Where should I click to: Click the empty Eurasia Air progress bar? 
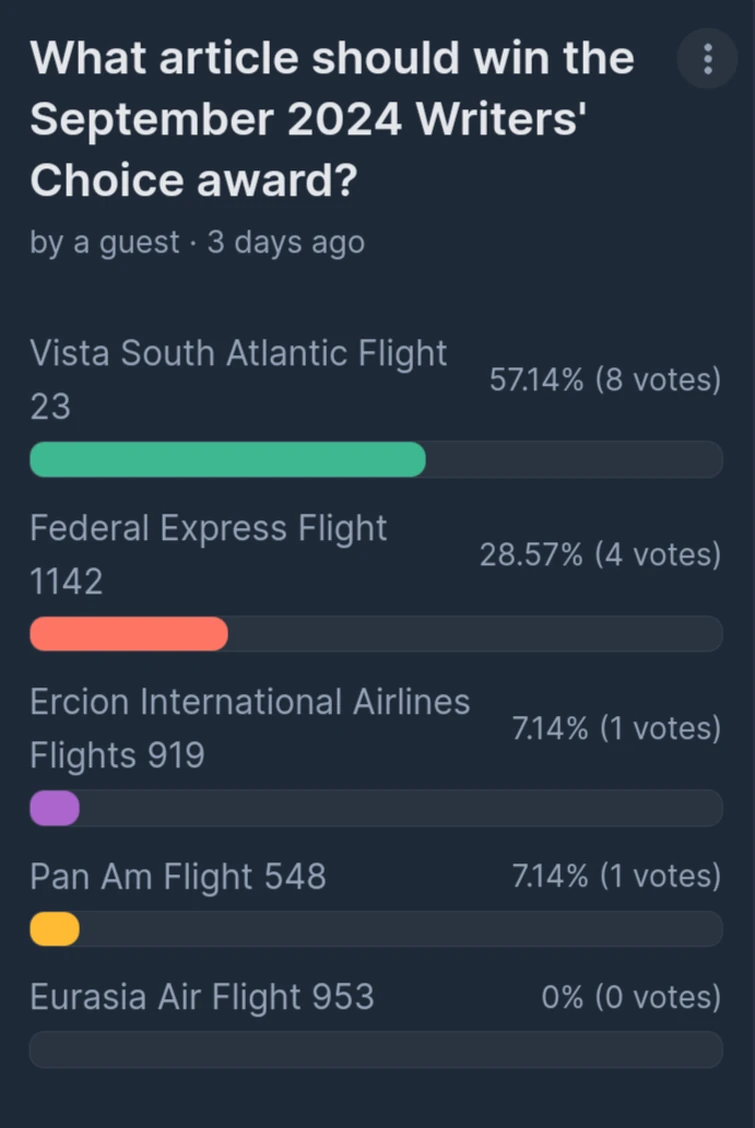(376, 1049)
